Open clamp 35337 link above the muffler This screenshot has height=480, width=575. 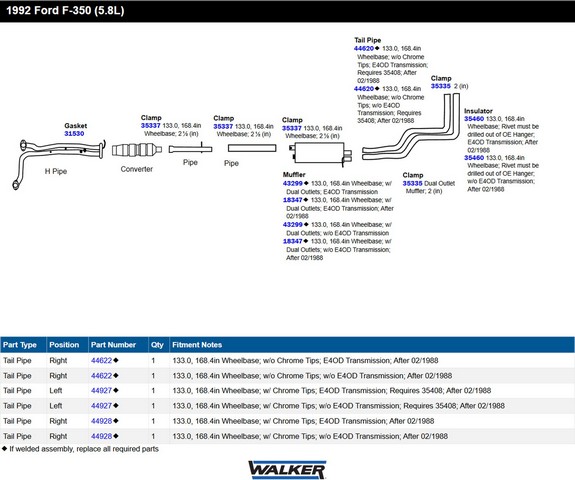(x=292, y=128)
